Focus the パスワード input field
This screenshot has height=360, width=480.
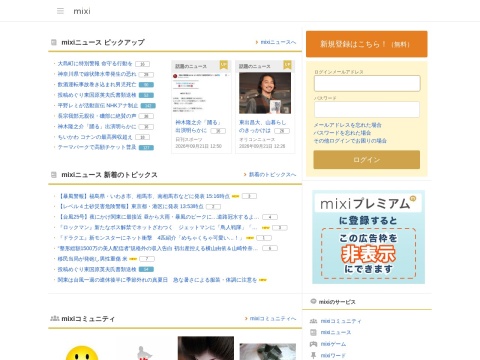367,109
